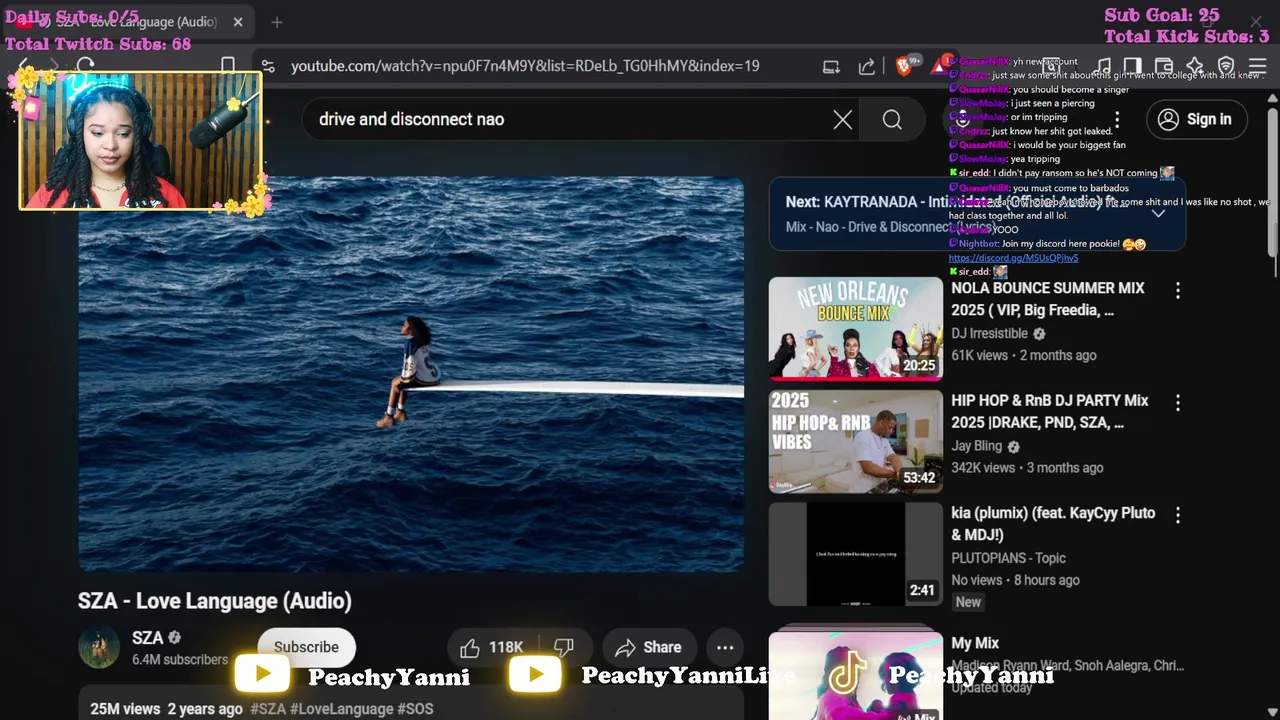Click the #SZA hashtag
The image size is (1280, 720).
268,709
